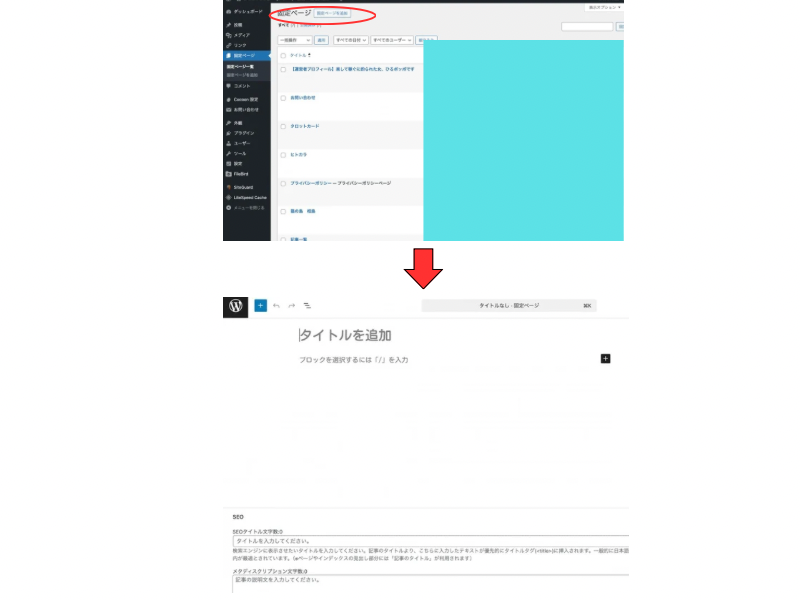Open the blue block inserter plus button

(260, 306)
